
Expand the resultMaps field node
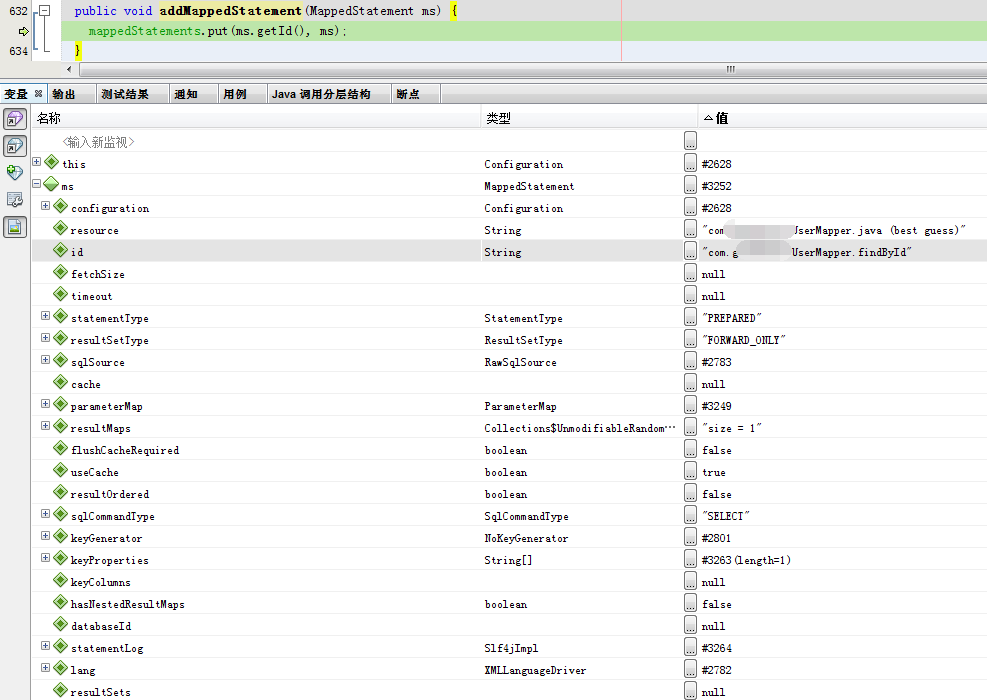[45, 426]
